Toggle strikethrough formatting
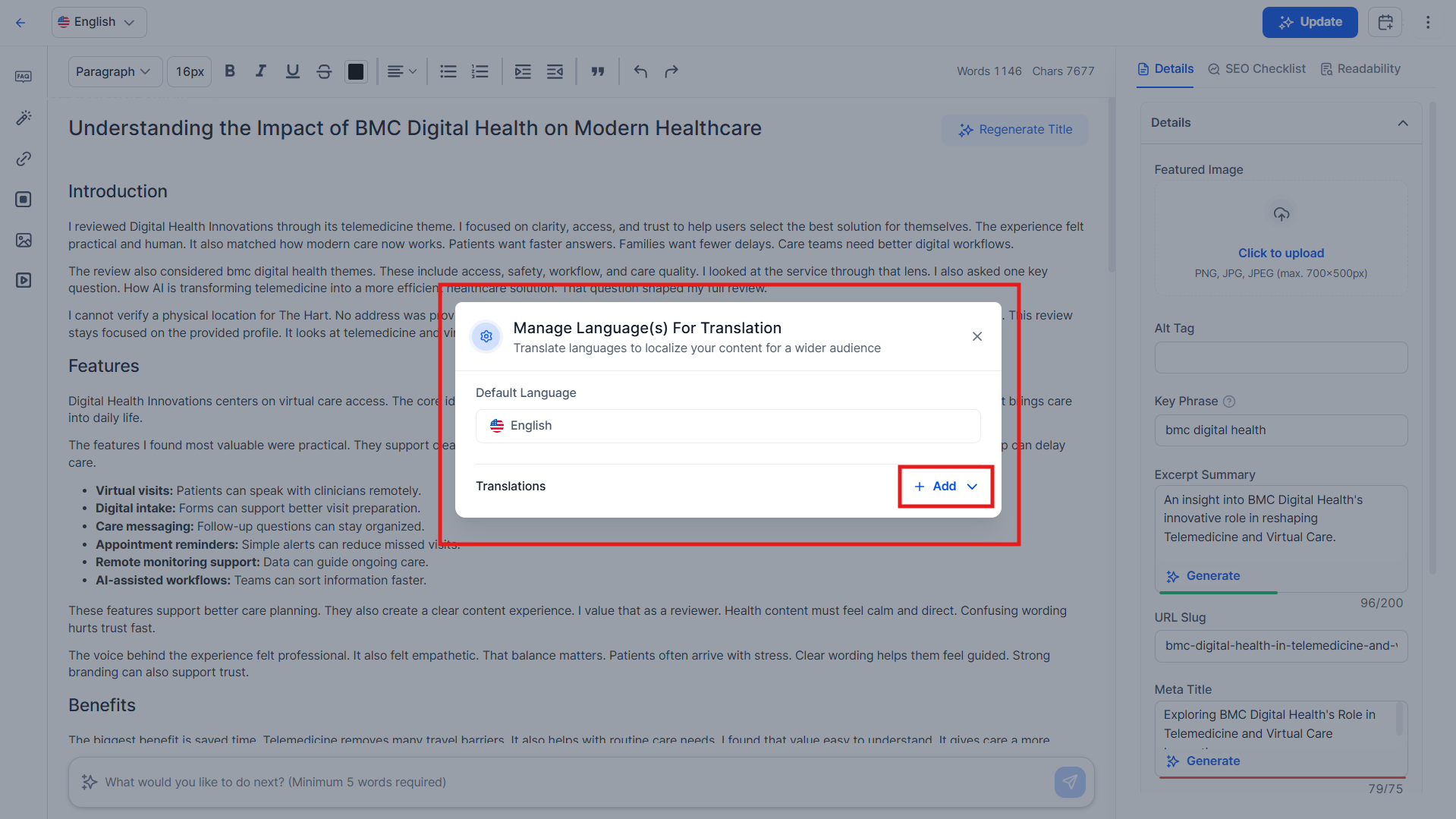Screen dimensions: 1456x819 [324, 71]
